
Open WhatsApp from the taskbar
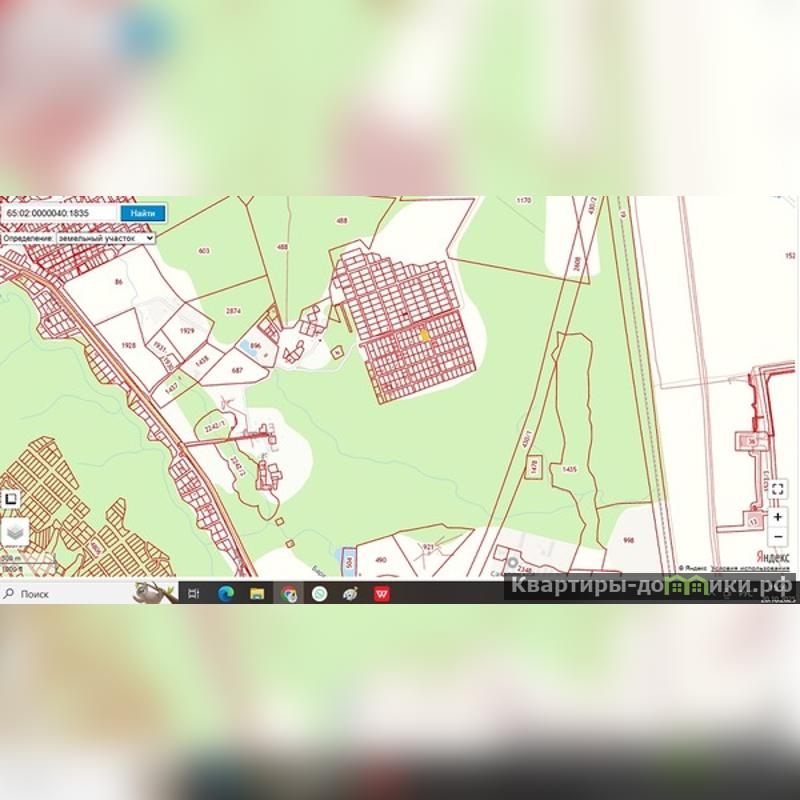319,594
